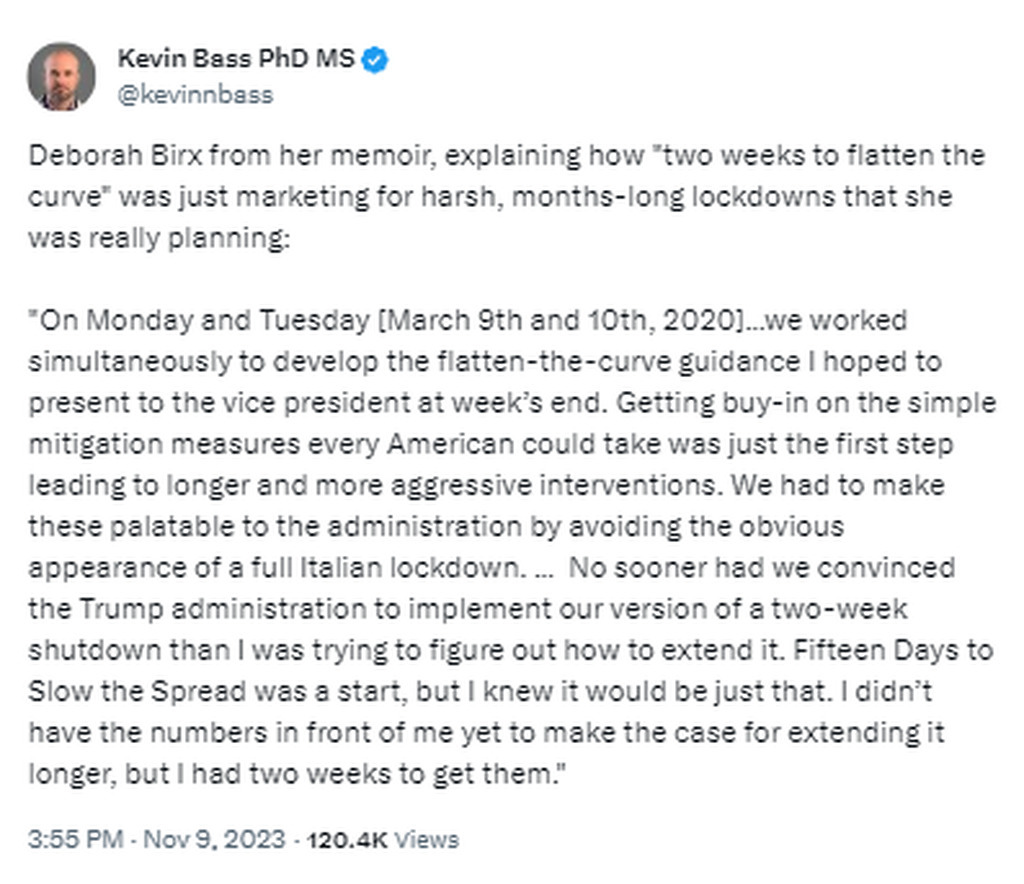
Task: Click the Nov 9, 2023 date
Action: (214, 839)
